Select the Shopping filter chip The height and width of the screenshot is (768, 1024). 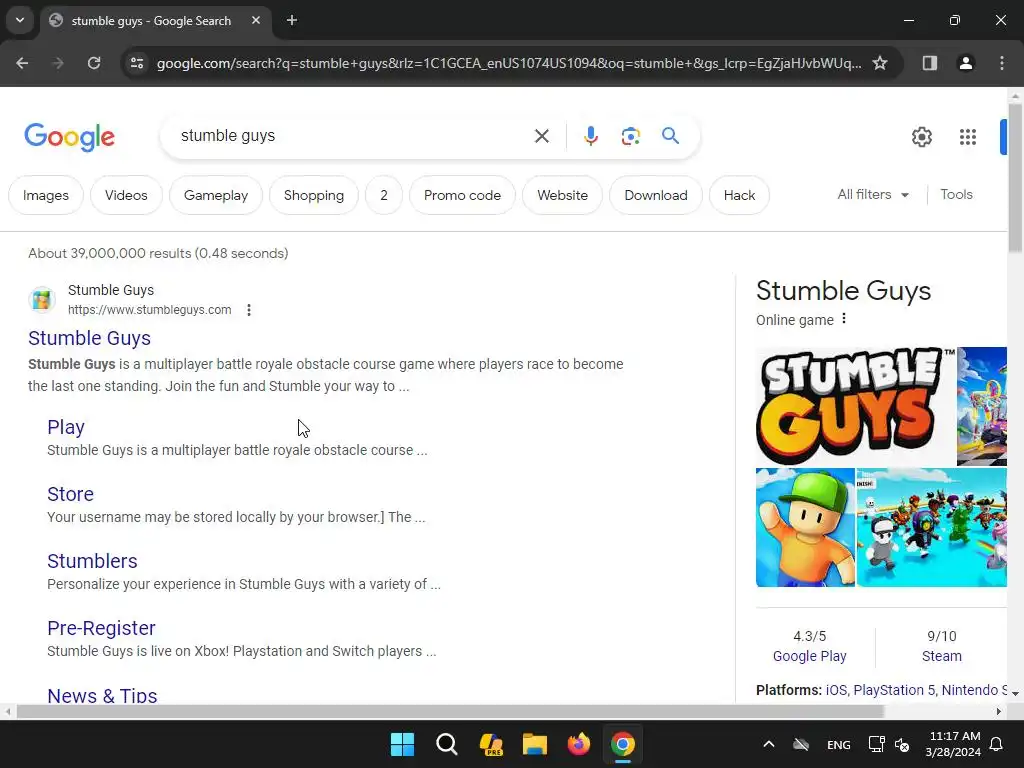click(313, 195)
